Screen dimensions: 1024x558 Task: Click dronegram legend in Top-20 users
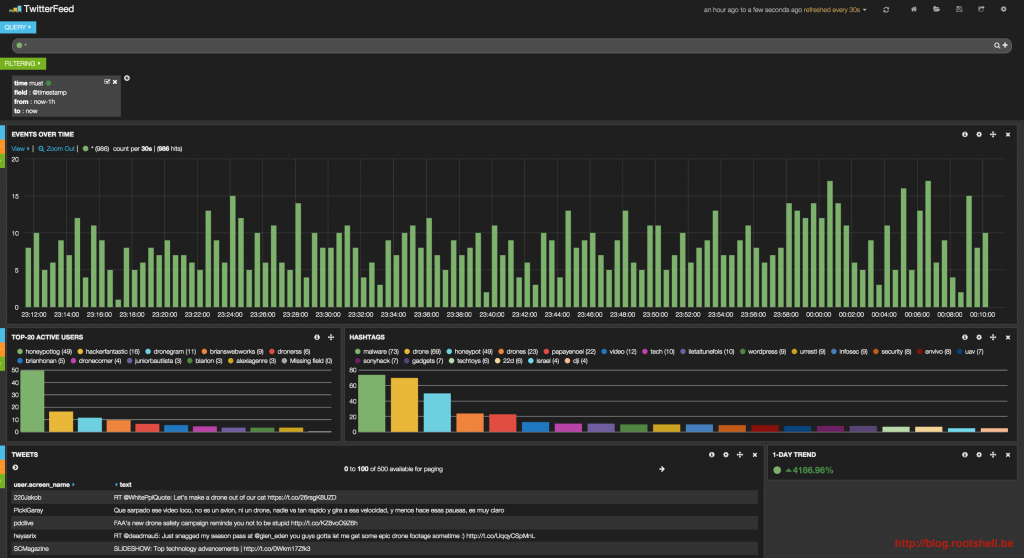pos(170,352)
